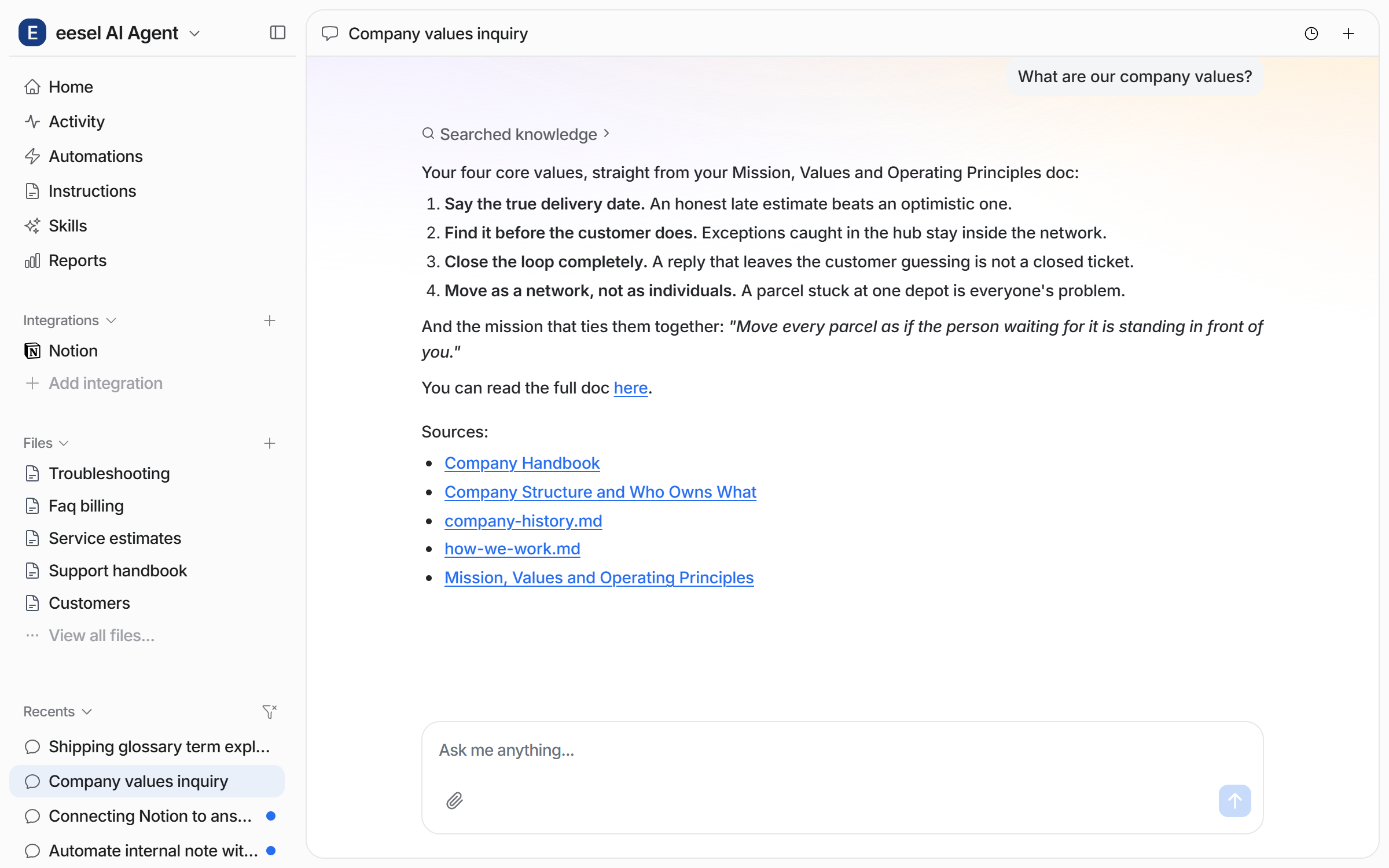Viewport: 1389px width, 868px height.
Task: Open company-history.md source link
Action: (x=523, y=521)
